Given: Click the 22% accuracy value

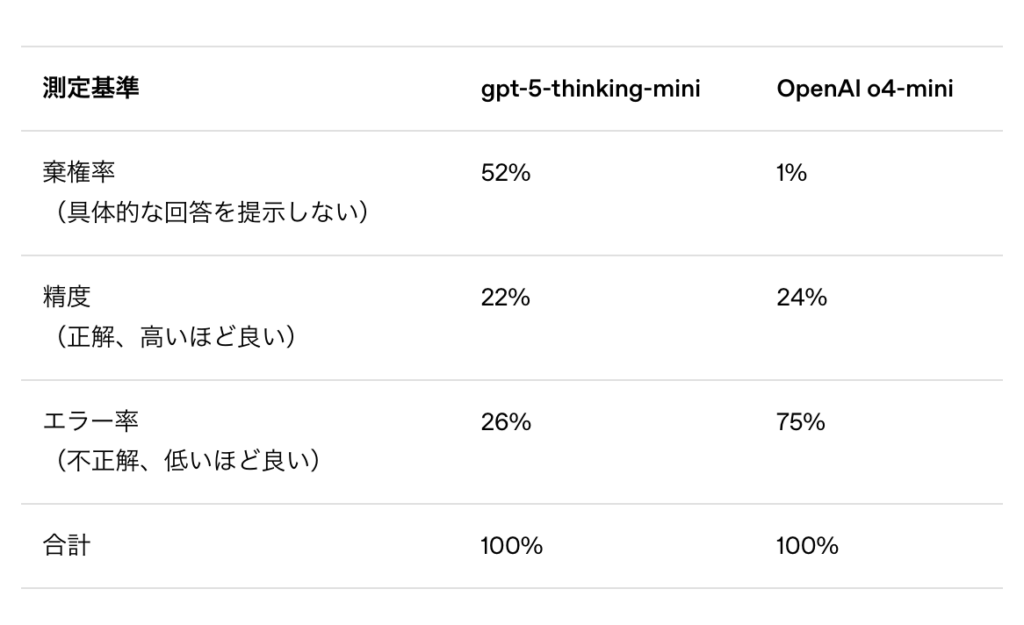Looking at the screenshot, I should 505,297.
